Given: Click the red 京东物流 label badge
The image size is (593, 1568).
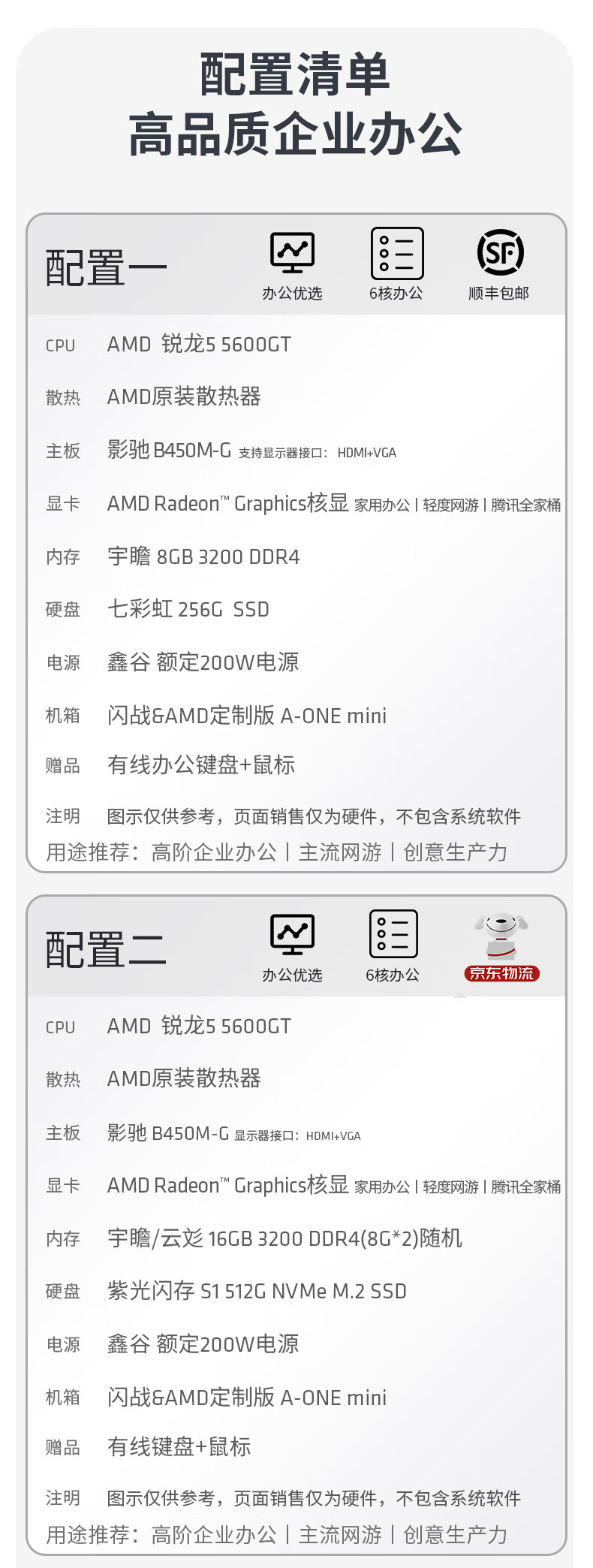Looking at the screenshot, I should click(x=502, y=973).
